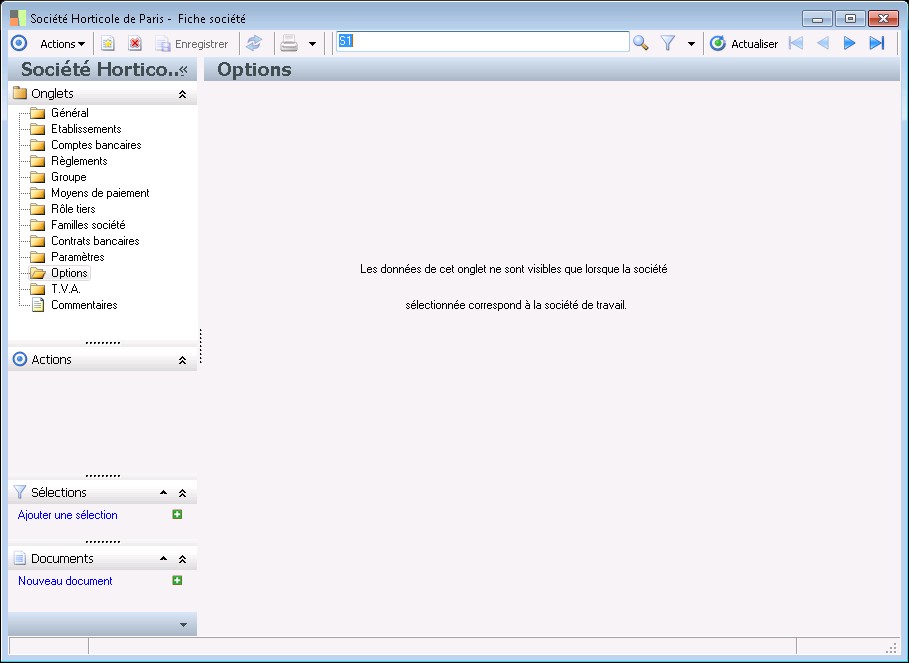Image resolution: width=909 pixels, height=663 pixels.
Task: Go to previous record arrow
Action: pos(823,43)
